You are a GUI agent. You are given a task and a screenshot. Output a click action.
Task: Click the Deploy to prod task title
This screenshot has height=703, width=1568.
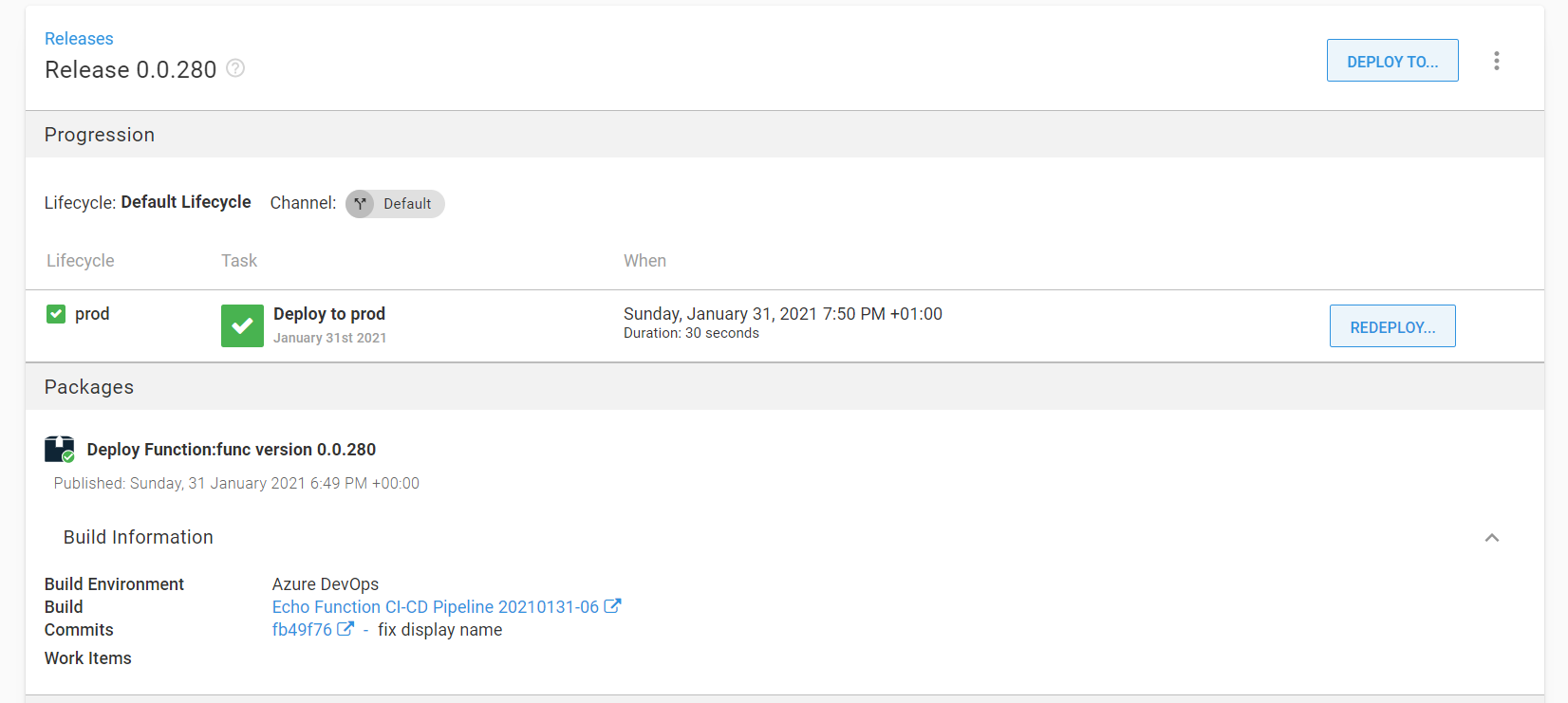pos(329,314)
